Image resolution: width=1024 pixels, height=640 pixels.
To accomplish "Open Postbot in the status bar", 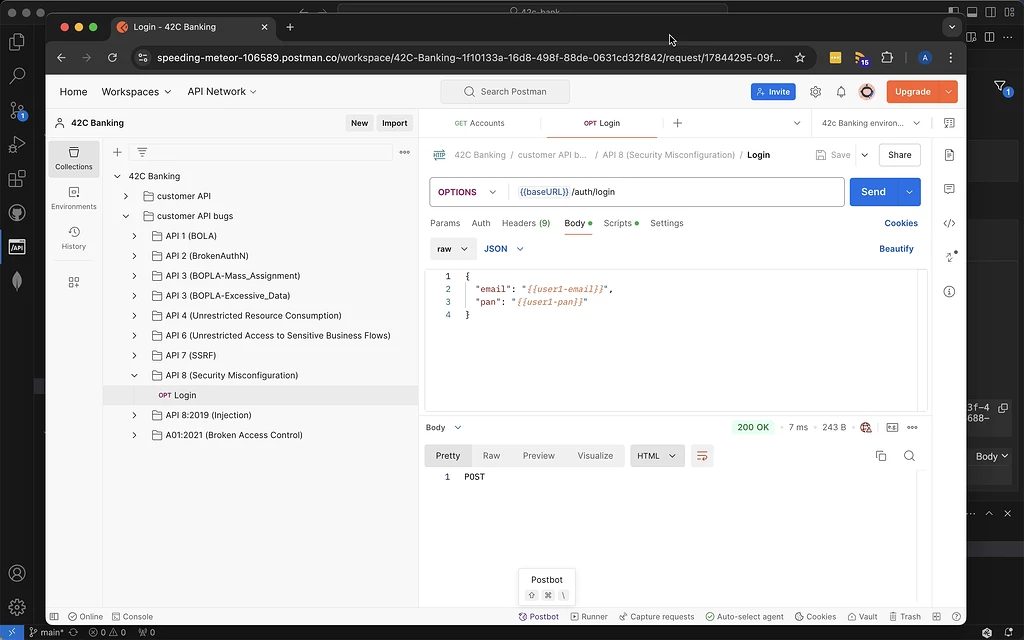I will coord(539,616).
